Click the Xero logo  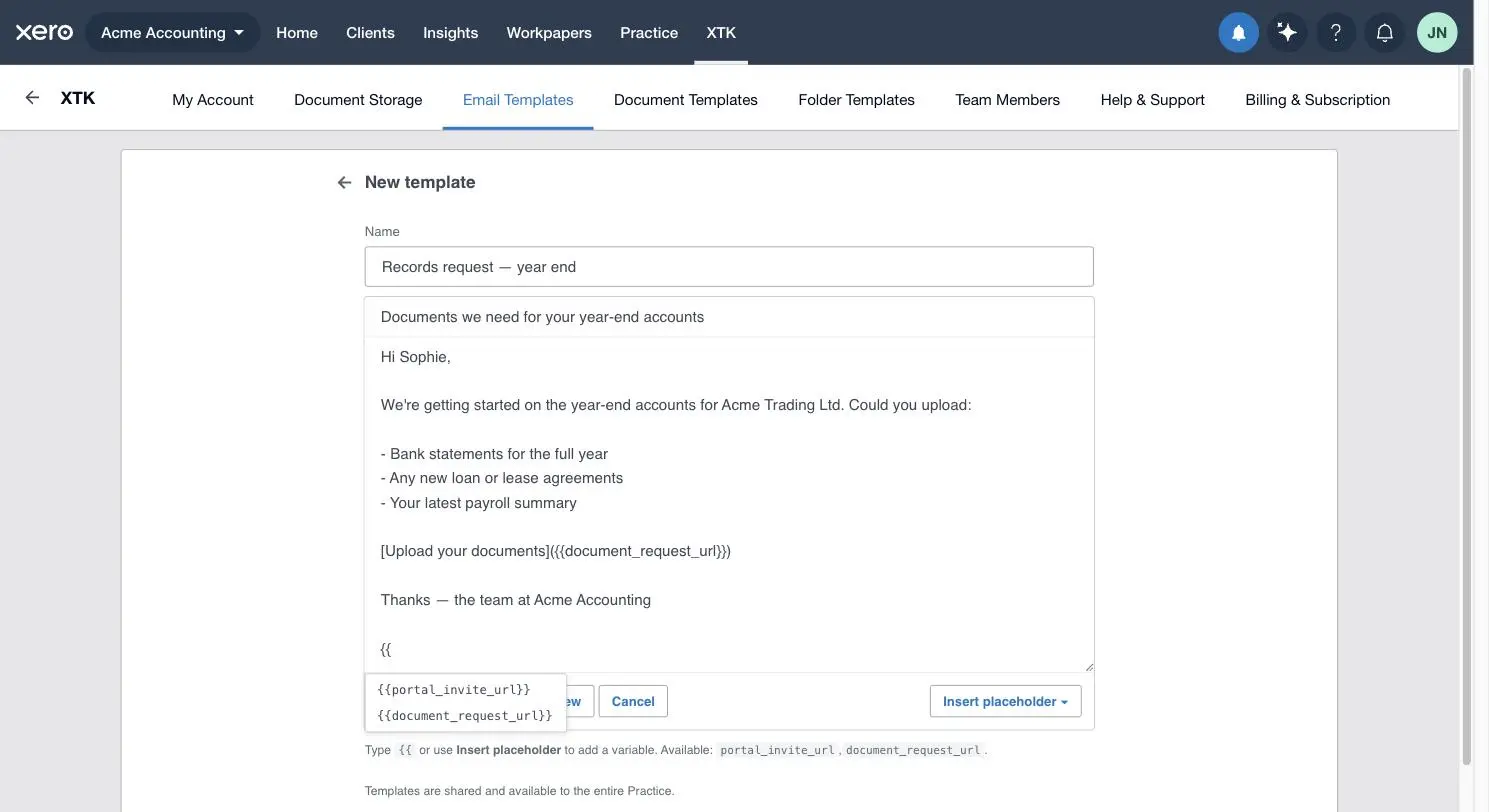44,32
